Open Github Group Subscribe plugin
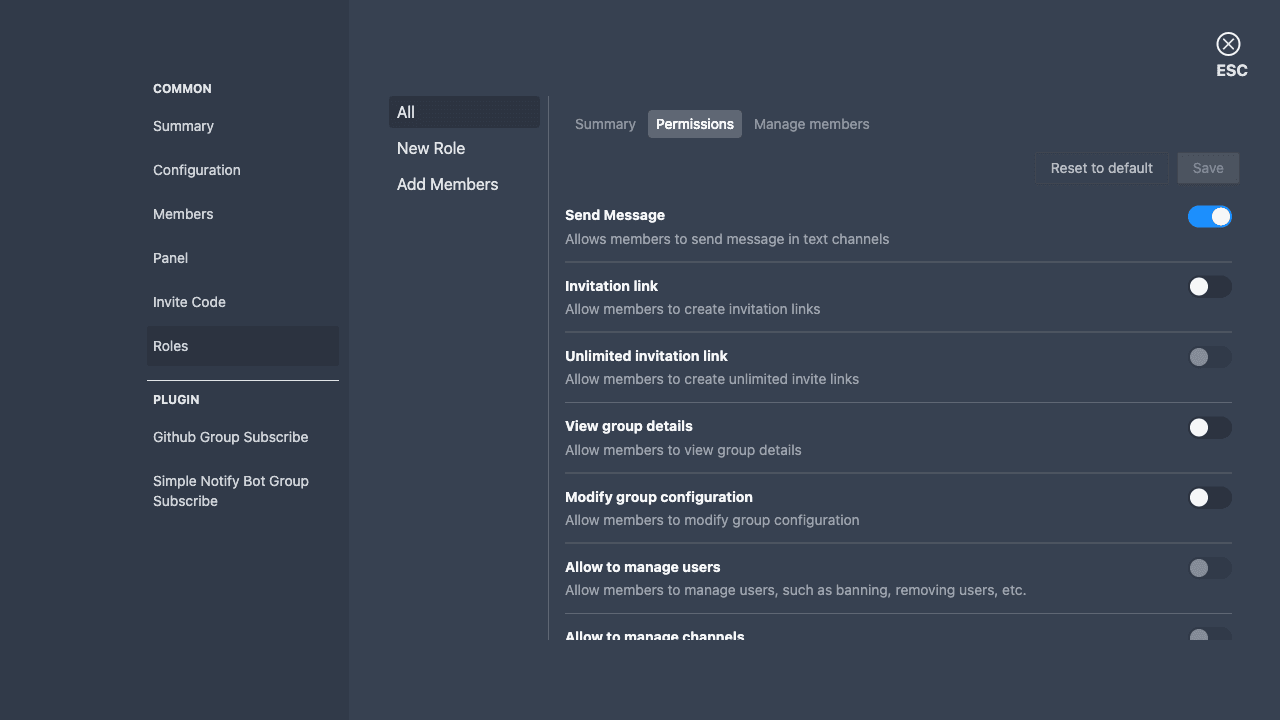The image size is (1280, 720). tap(231, 437)
